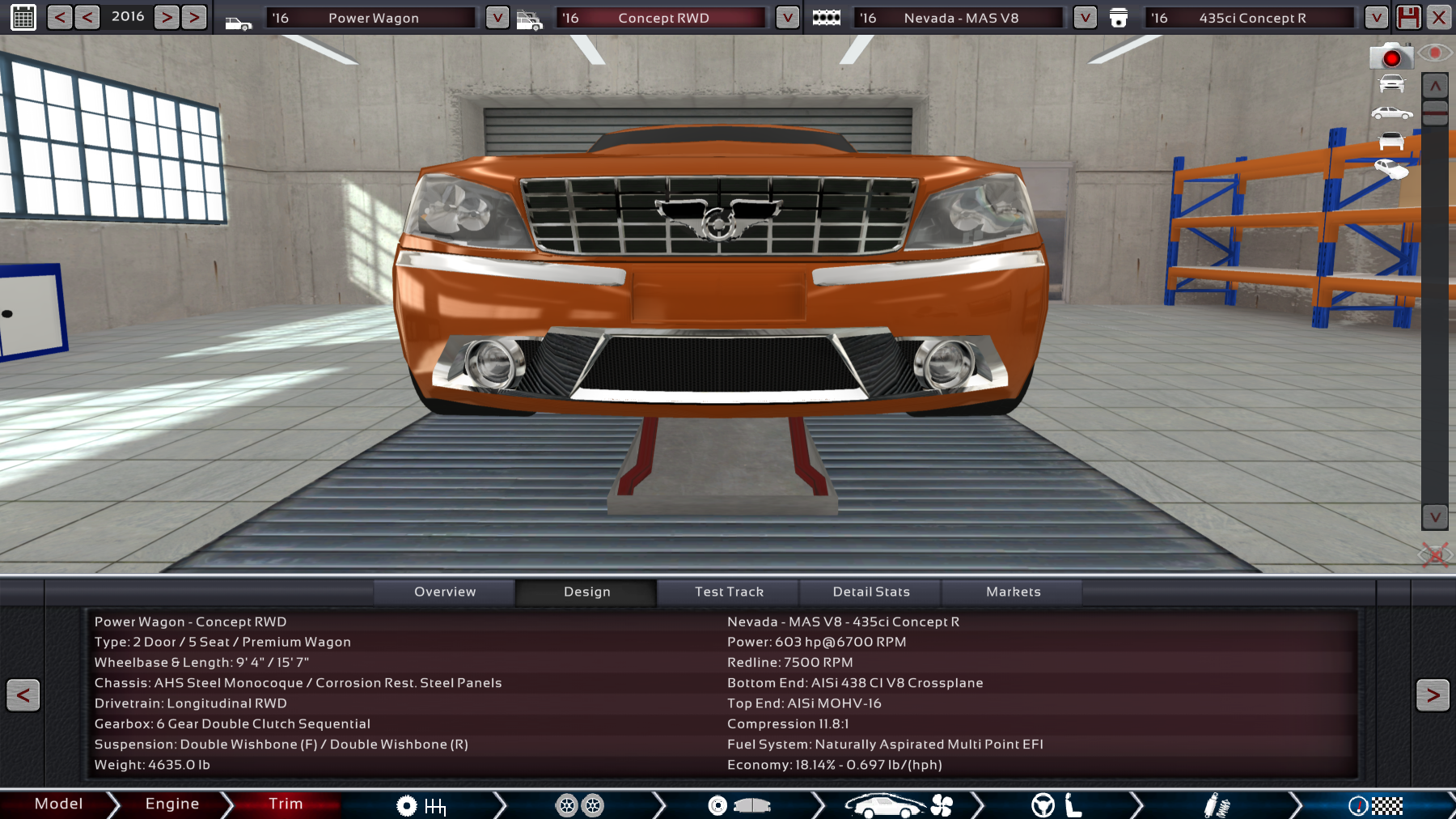Switch to front car view icon

(1391, 84)
